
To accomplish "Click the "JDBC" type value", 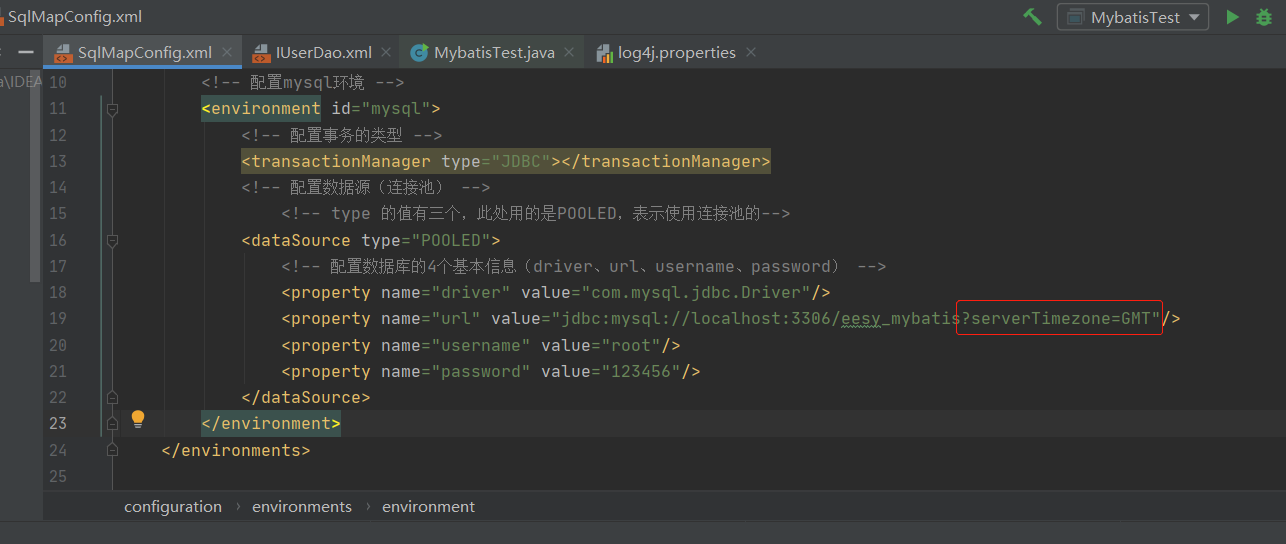I will click(521, 162).
